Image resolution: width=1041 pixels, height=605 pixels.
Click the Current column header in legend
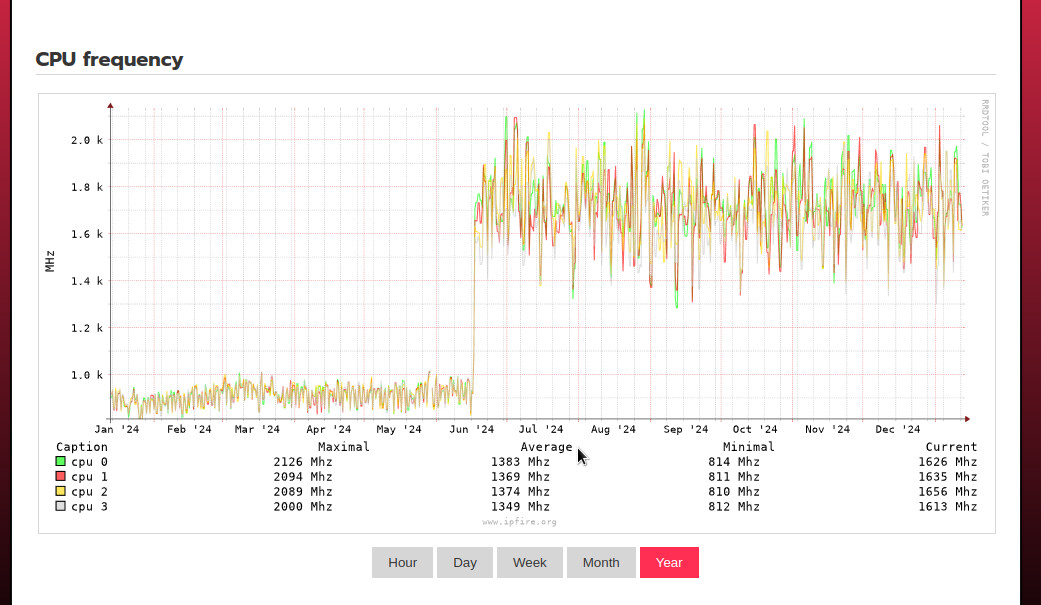951,447
